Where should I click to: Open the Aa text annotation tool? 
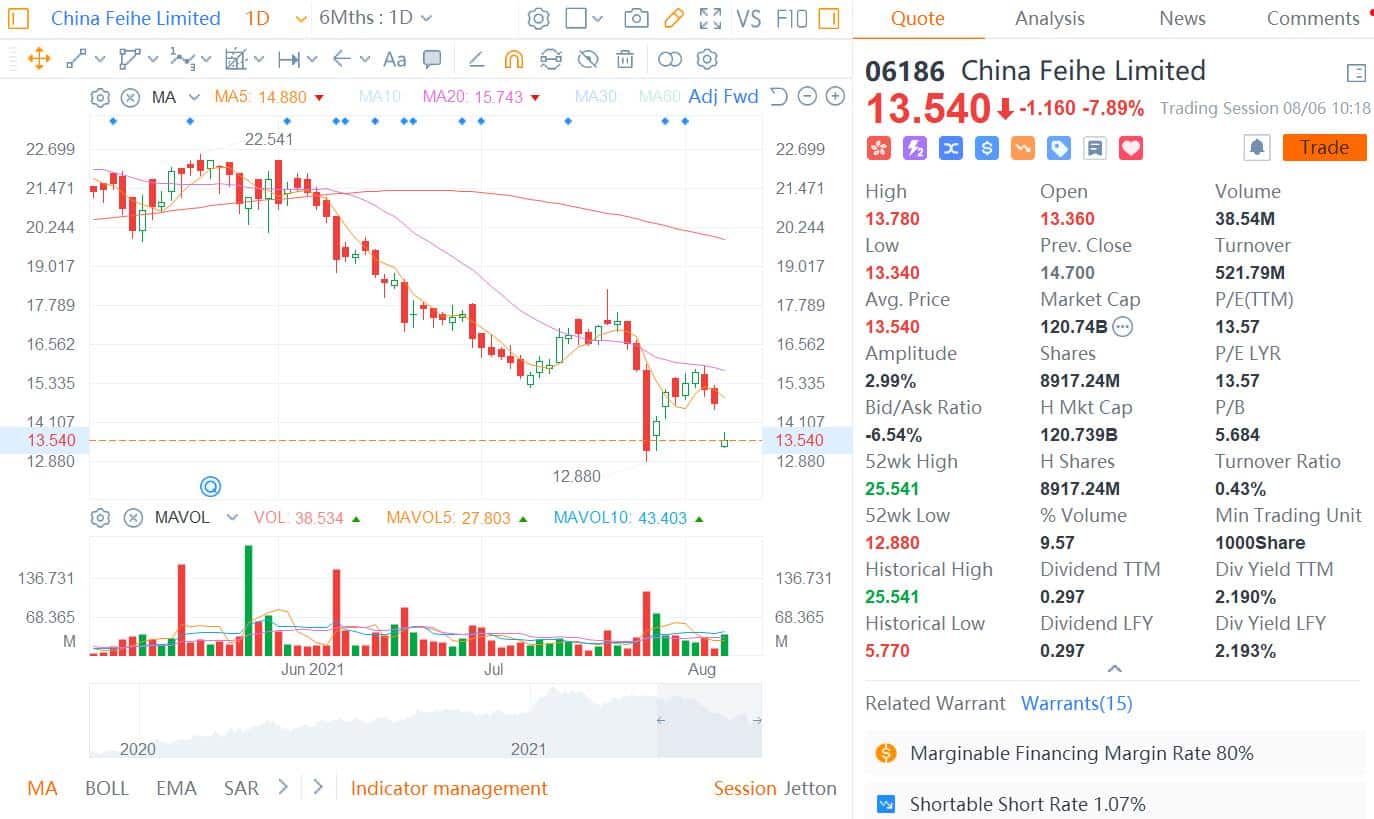[x=394, y=60]
